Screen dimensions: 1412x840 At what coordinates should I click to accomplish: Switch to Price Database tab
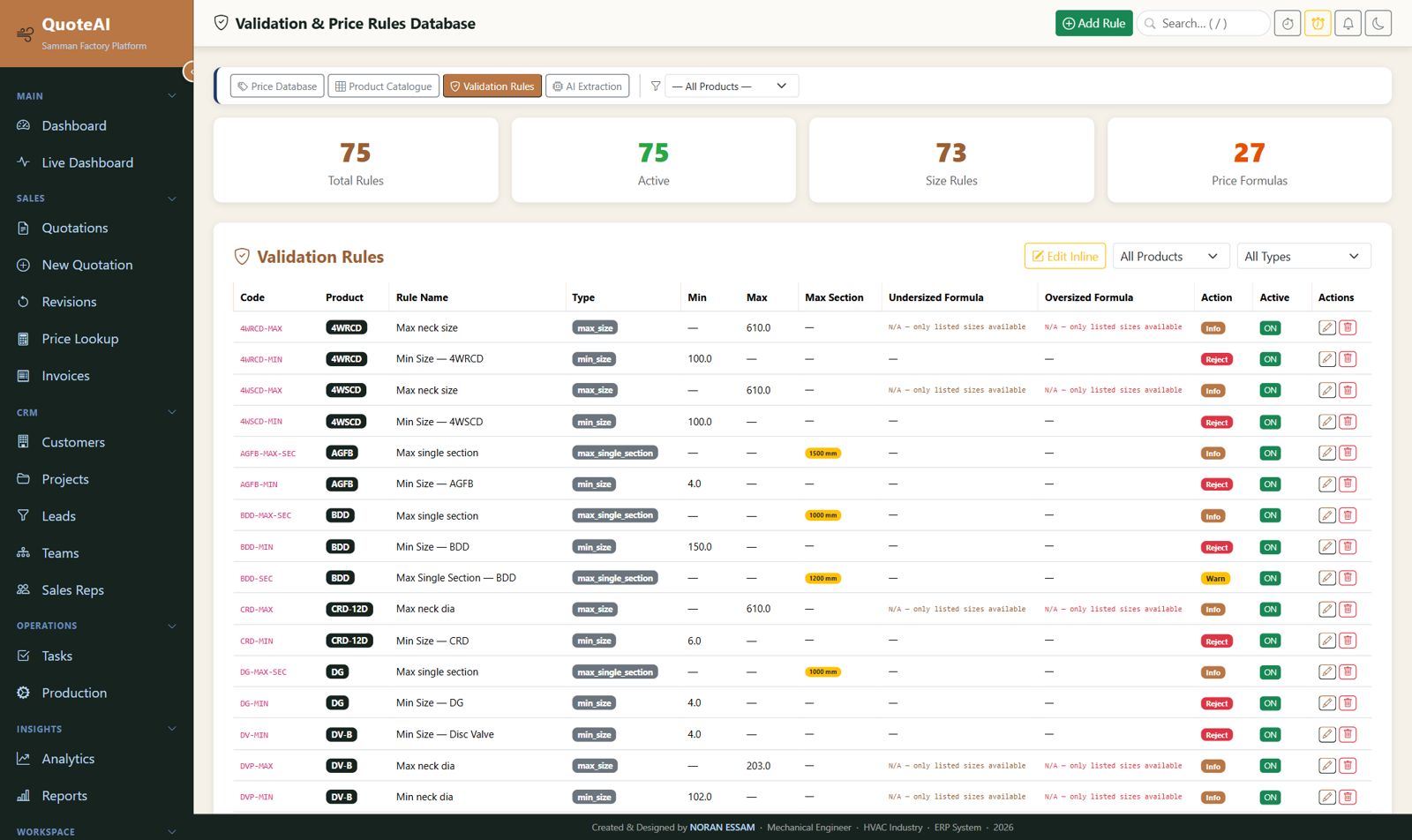tap(277, 86)
